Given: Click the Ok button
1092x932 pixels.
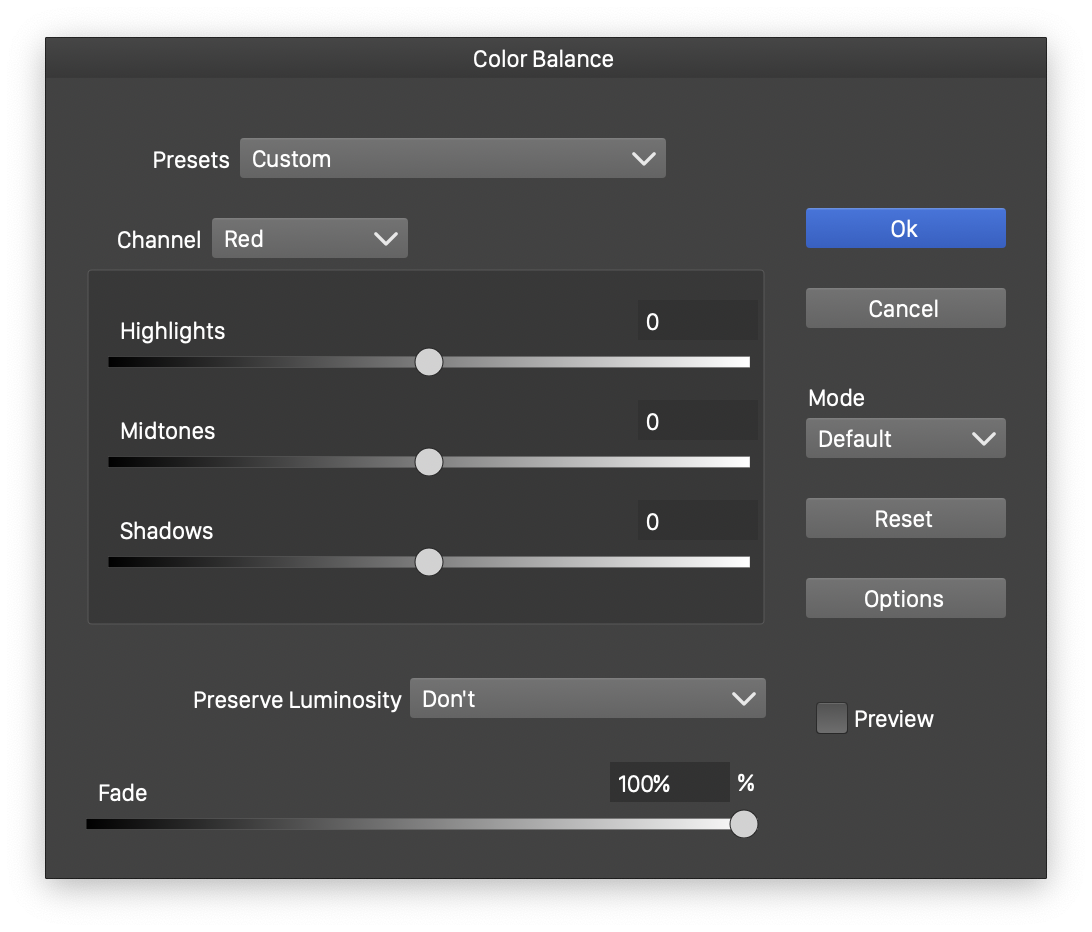Looking at the screenshot, I should coord(905,228).
